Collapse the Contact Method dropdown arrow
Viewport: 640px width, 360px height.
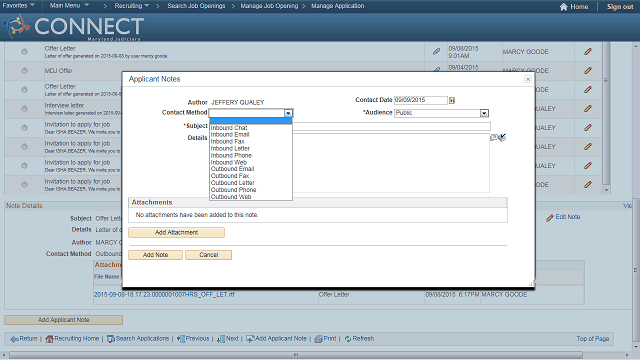click(x=288, y=113)
